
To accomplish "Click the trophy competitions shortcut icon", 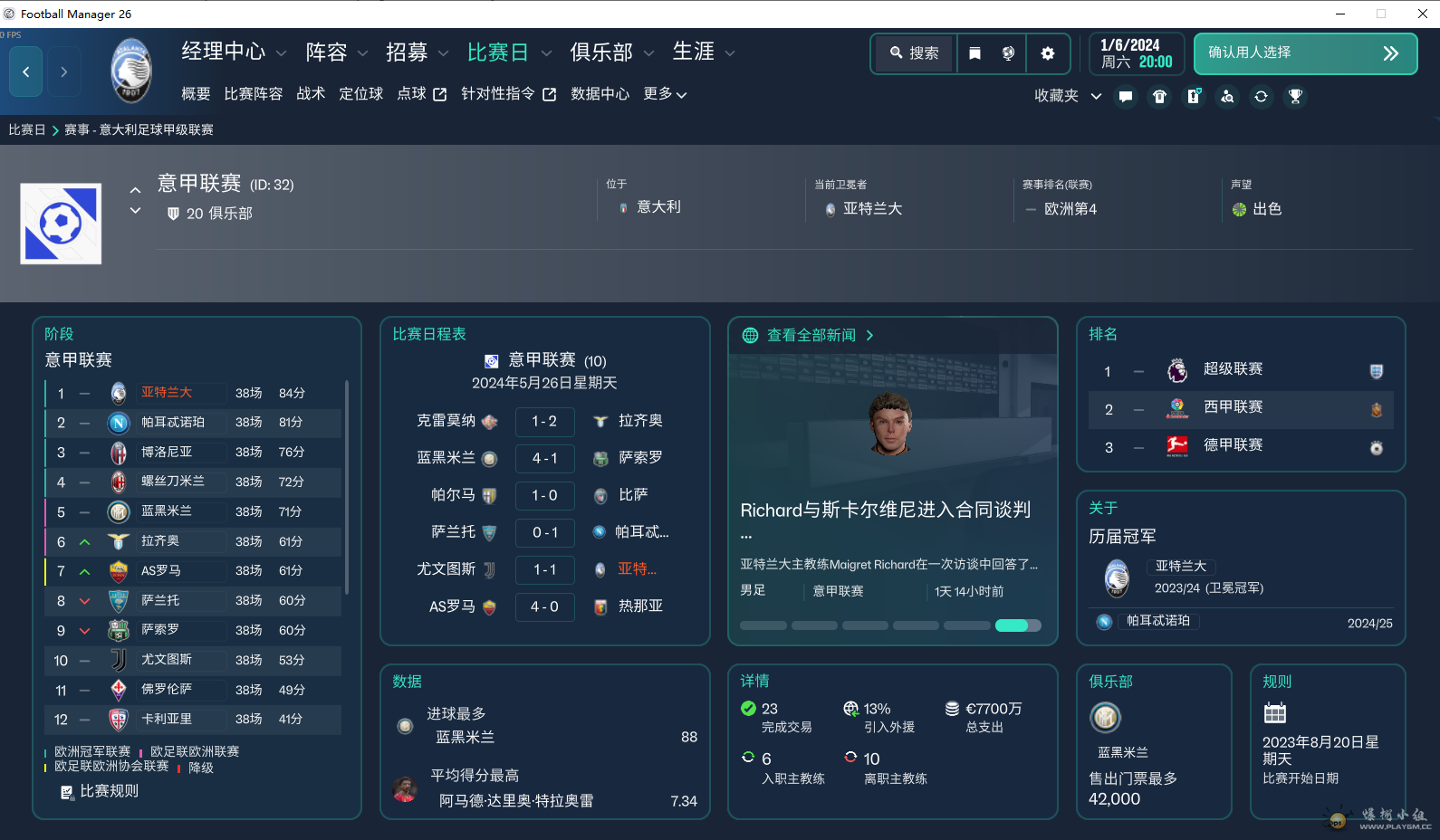I will coord(1295,97).
